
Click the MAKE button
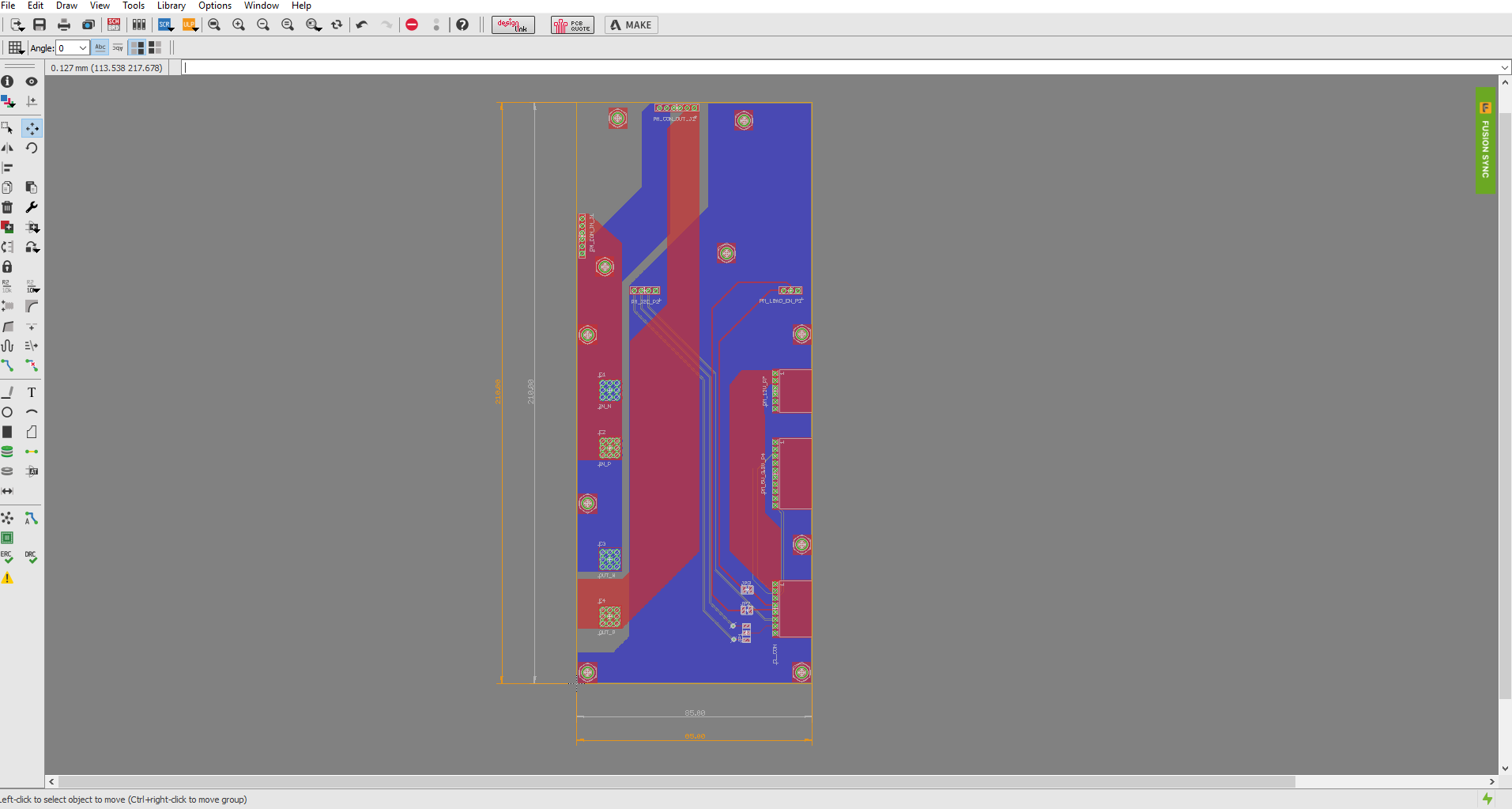click(630, 25)
